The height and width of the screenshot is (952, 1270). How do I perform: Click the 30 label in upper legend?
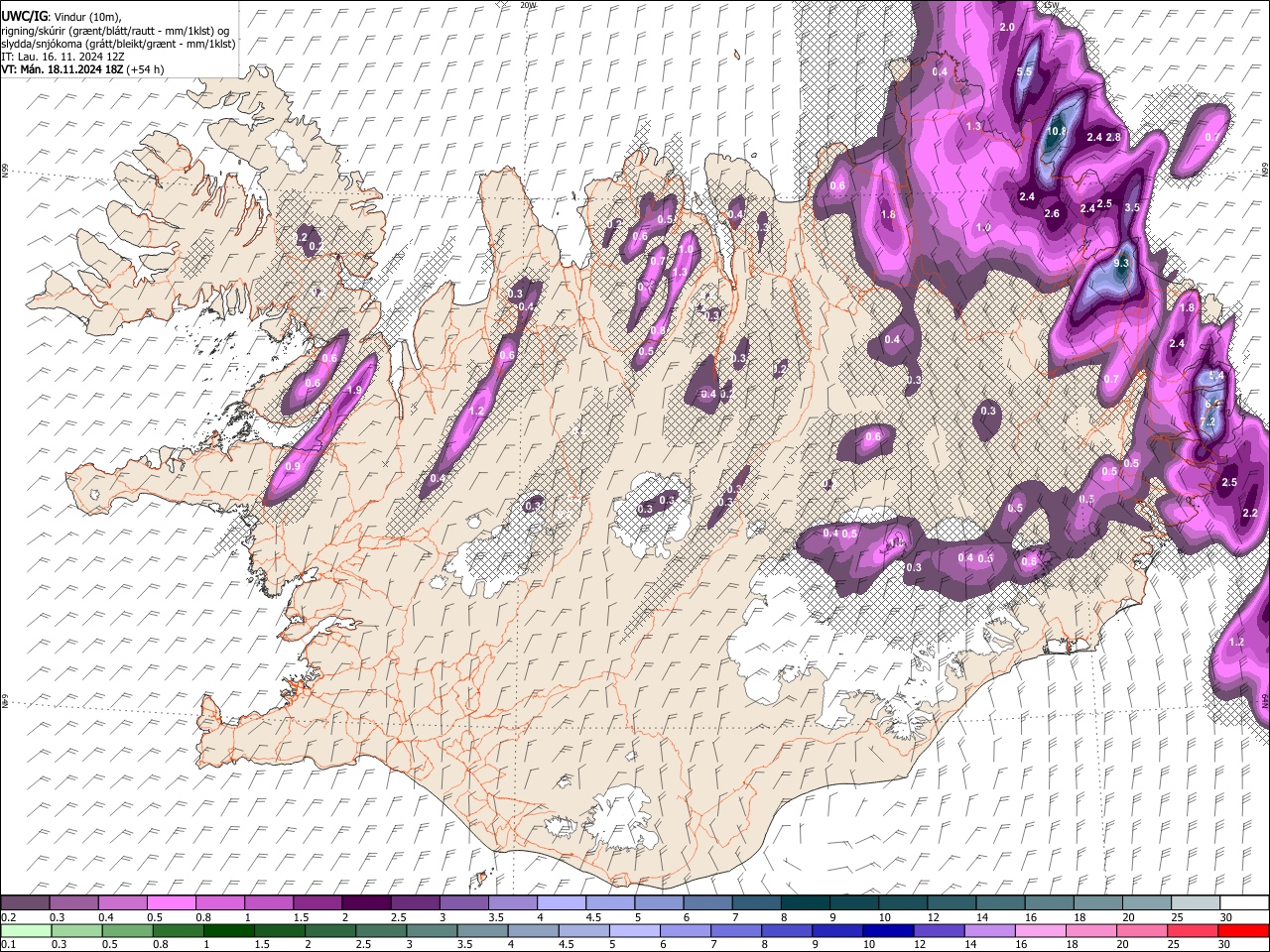pos(1226,917)
